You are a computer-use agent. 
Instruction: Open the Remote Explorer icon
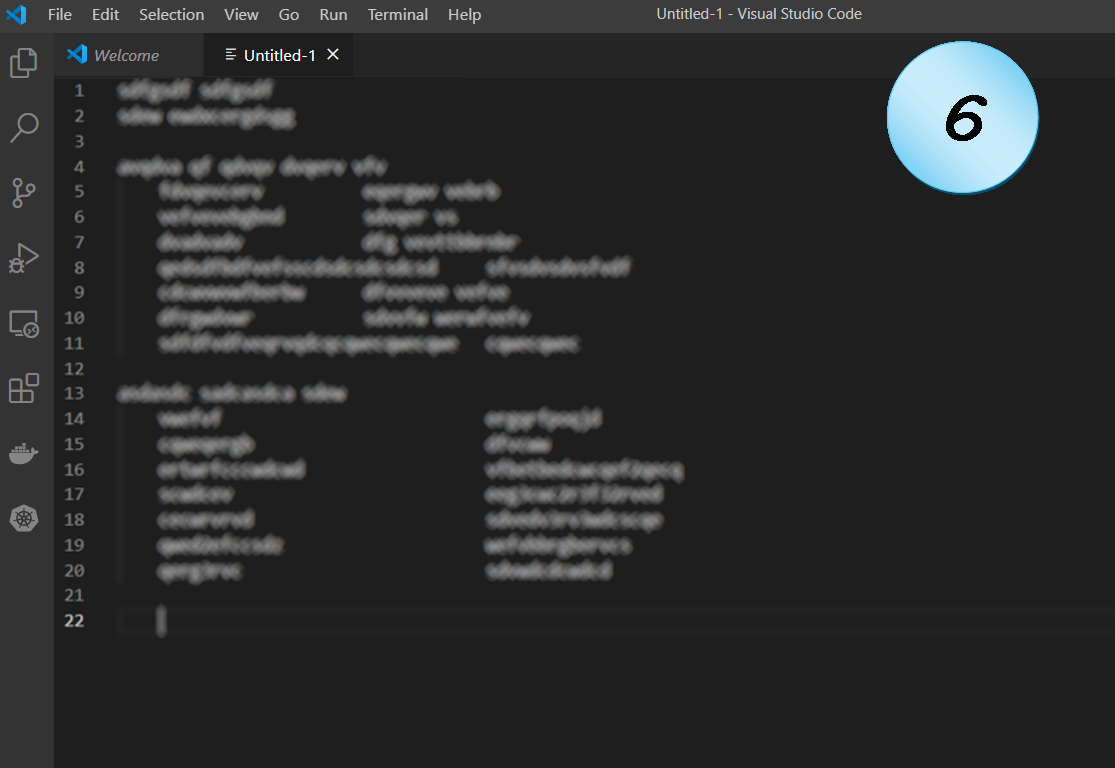pyautogui.click(x=24, y=324)
